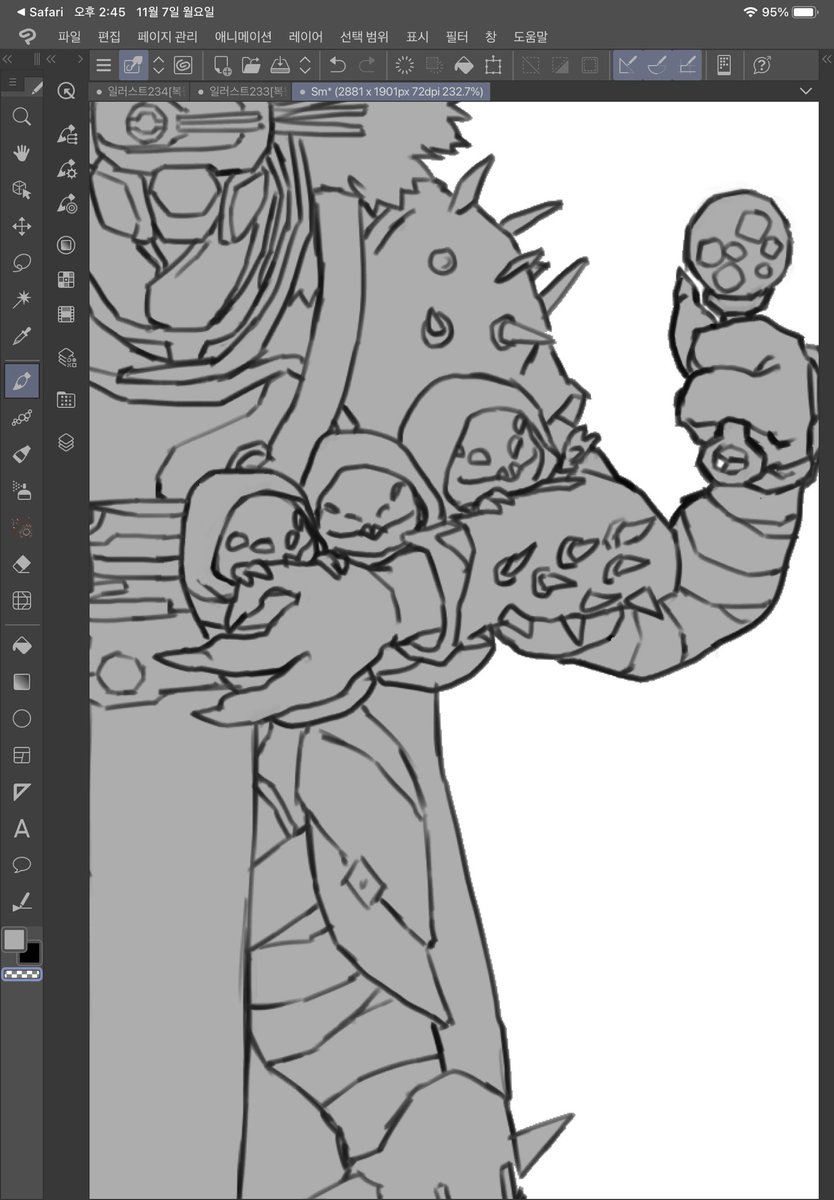The image size is (834, 1200).
Task: Switch to the 일러스트233 canvas tab
Action: pos(241,91)
